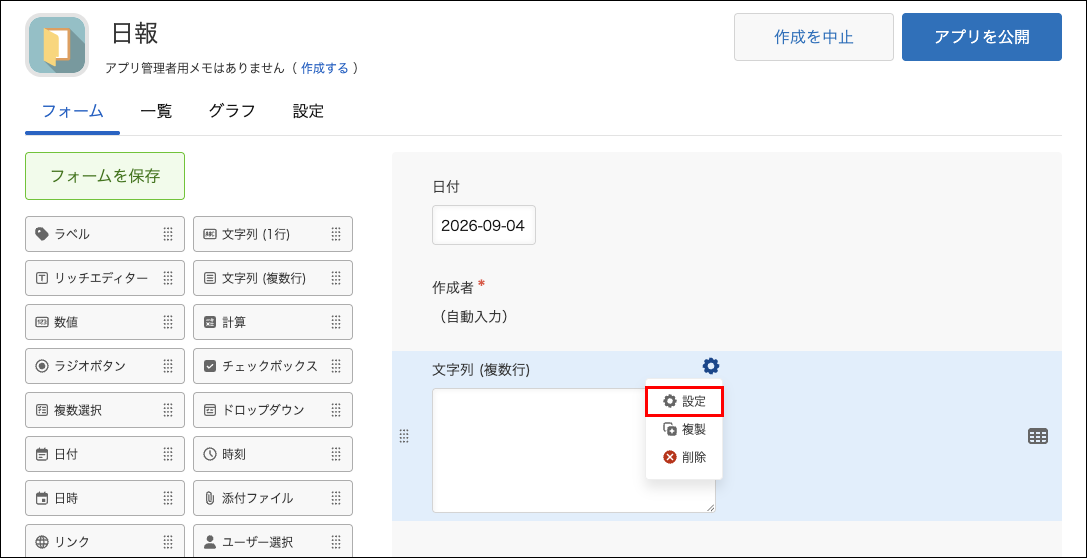The image size is (1087, 558).
Task: Click the アプリを公開 button
Action: click(x=982, y=37)
